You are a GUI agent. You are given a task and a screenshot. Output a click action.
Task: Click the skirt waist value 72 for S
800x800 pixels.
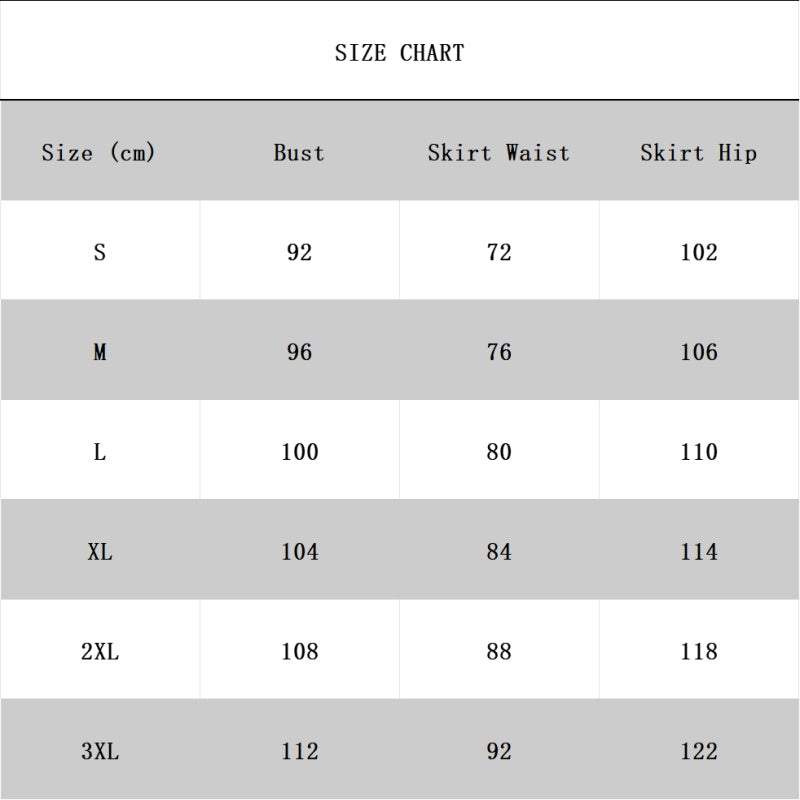[x=499, y=252]
